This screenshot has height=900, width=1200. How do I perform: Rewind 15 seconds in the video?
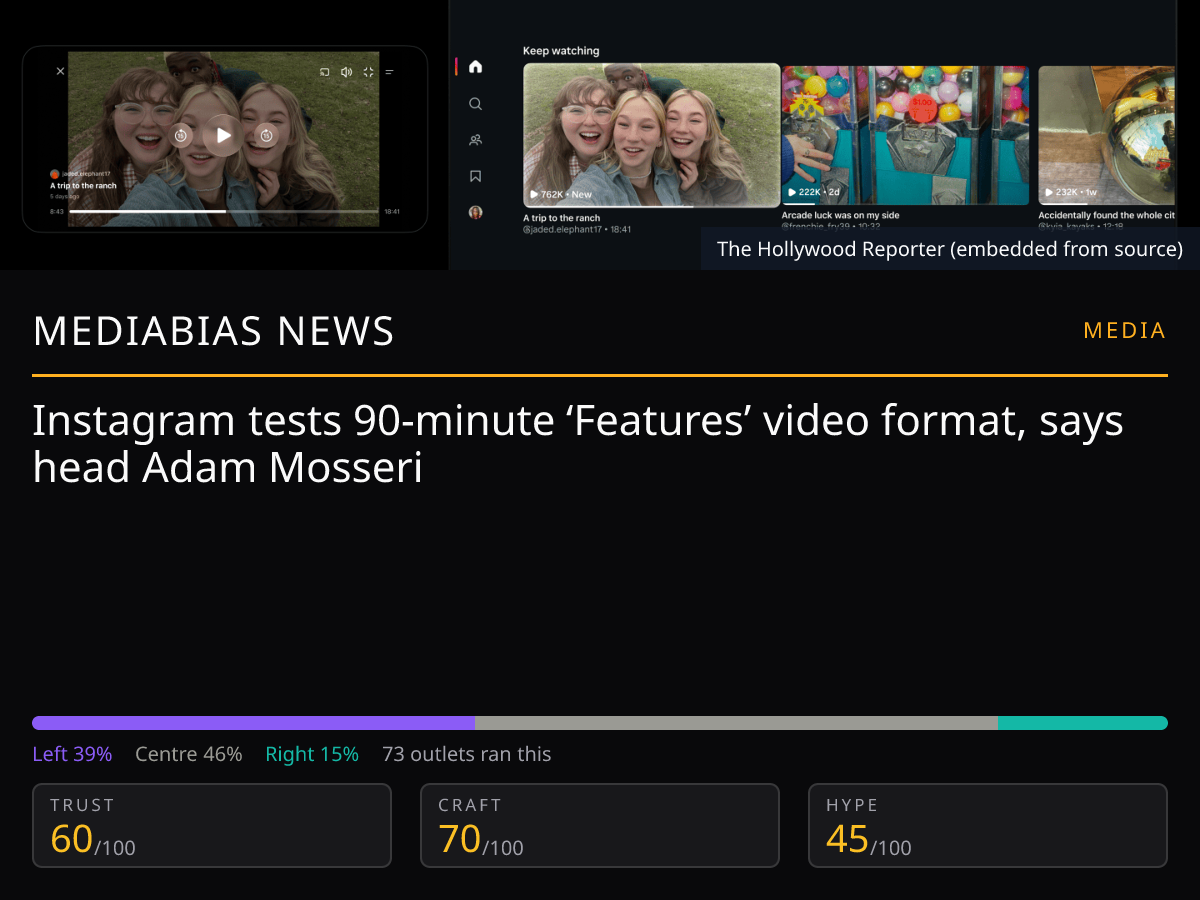(x=181, y=135)
